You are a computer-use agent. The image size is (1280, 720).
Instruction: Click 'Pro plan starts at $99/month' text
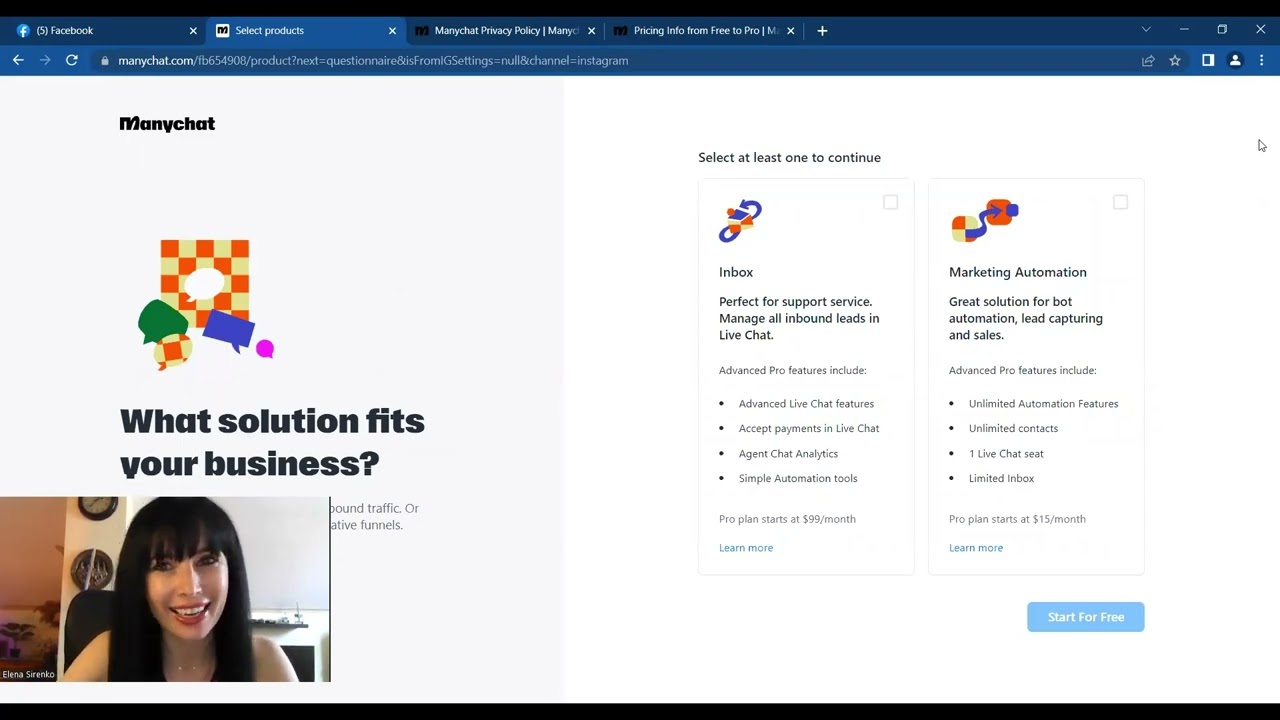[787, 519]
